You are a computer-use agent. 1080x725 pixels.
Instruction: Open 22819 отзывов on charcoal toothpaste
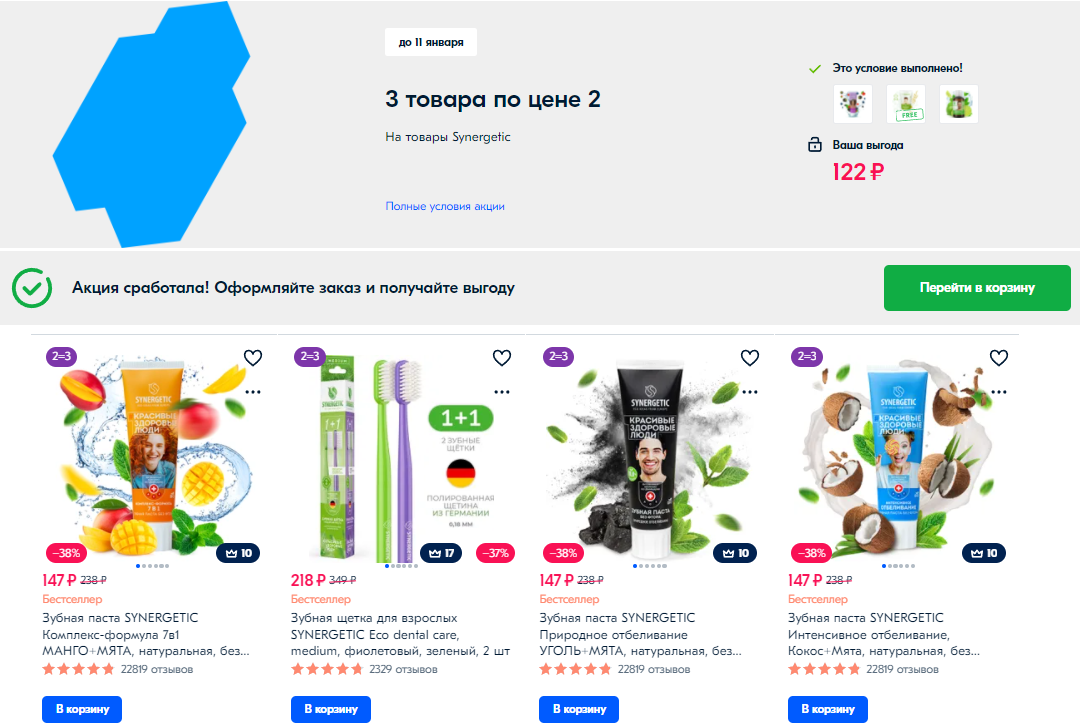click(654, 669)
